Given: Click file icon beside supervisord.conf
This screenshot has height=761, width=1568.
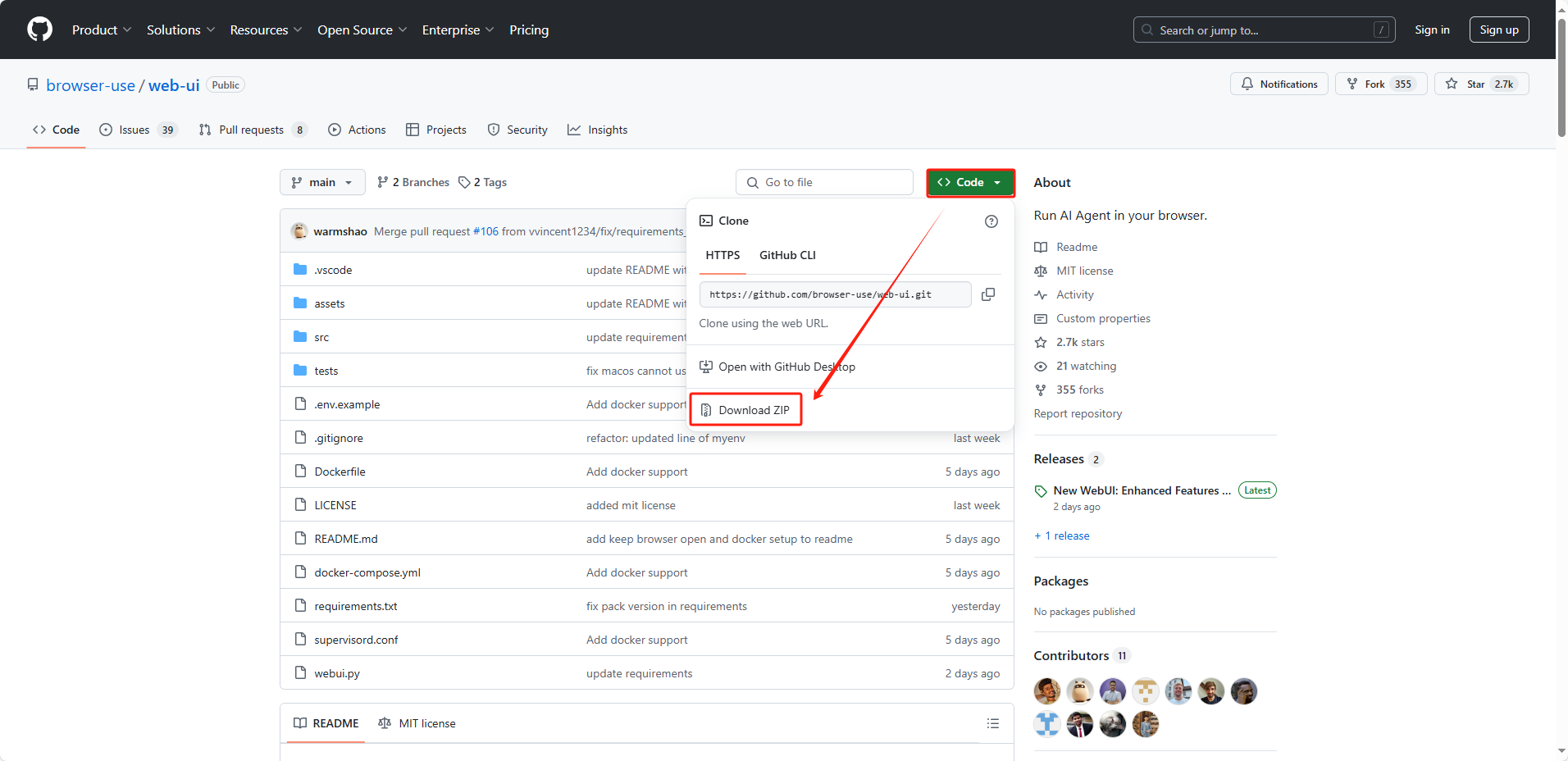Looking at the screenshot, I should point(300,640).
